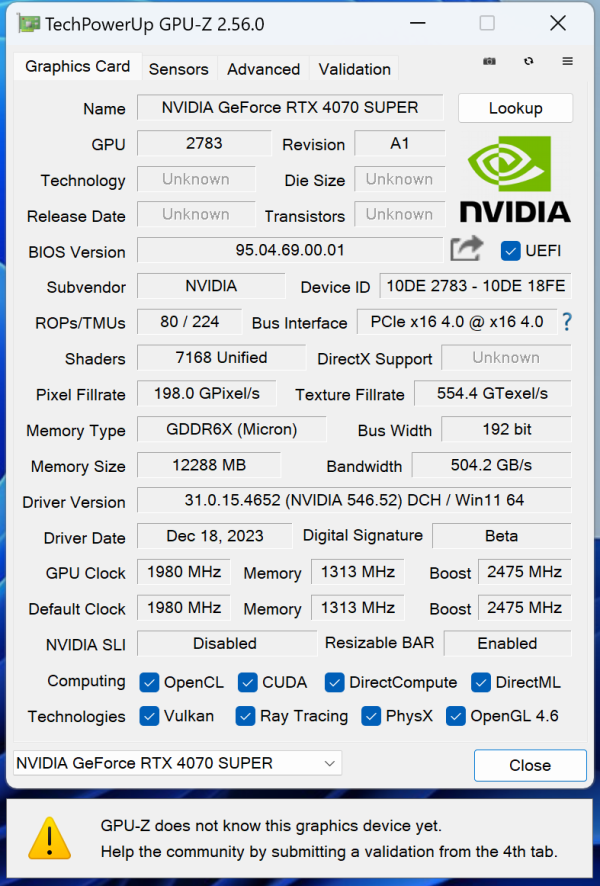Click the refresh icon in the toolbar
600x886 pixels.
(528, 61)
